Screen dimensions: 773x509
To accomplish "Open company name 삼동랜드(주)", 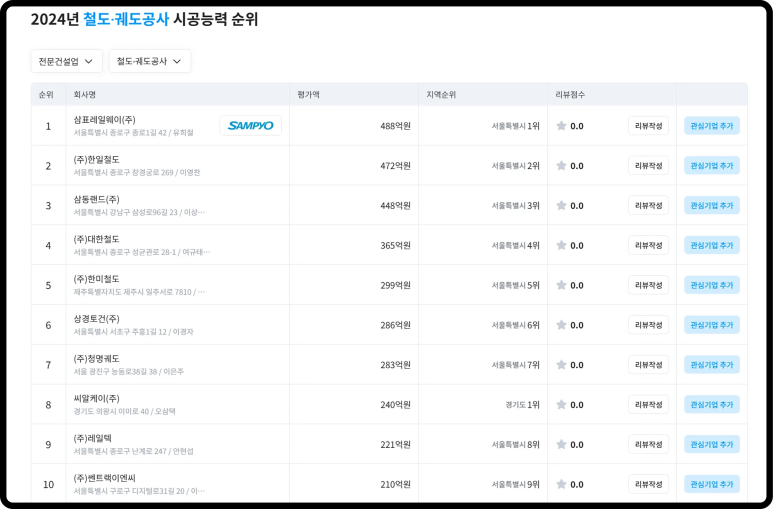I will tap(96, 199).
